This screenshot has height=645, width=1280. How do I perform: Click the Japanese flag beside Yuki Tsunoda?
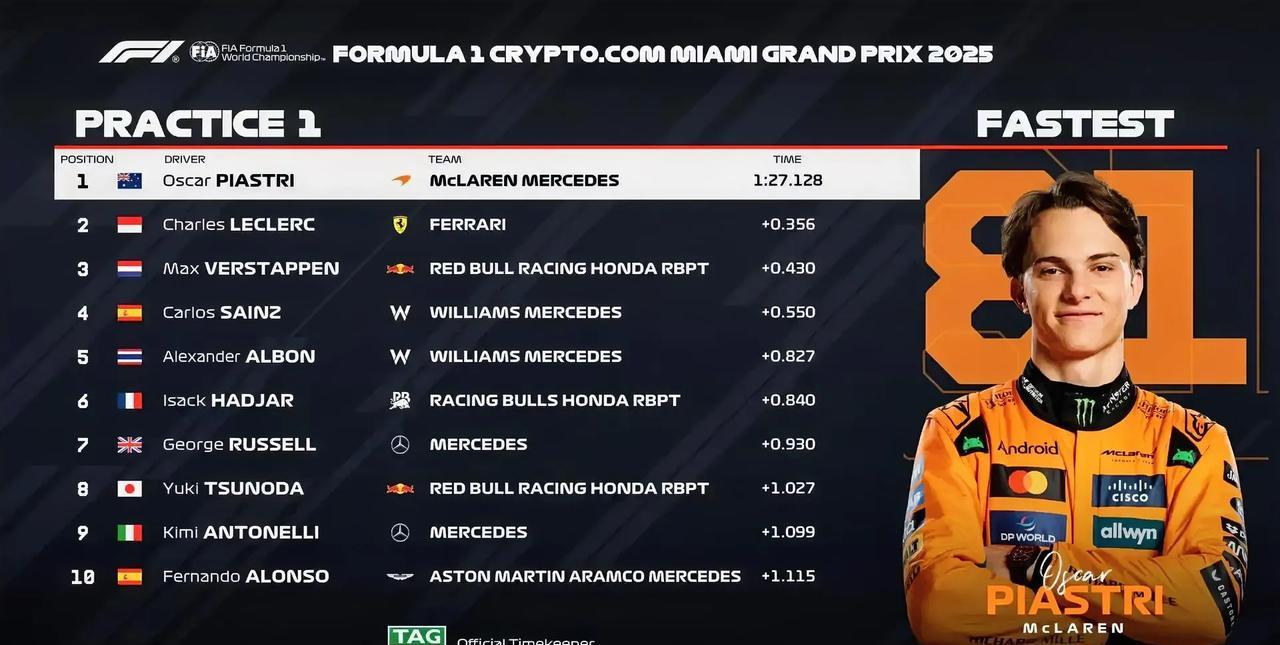130,489
